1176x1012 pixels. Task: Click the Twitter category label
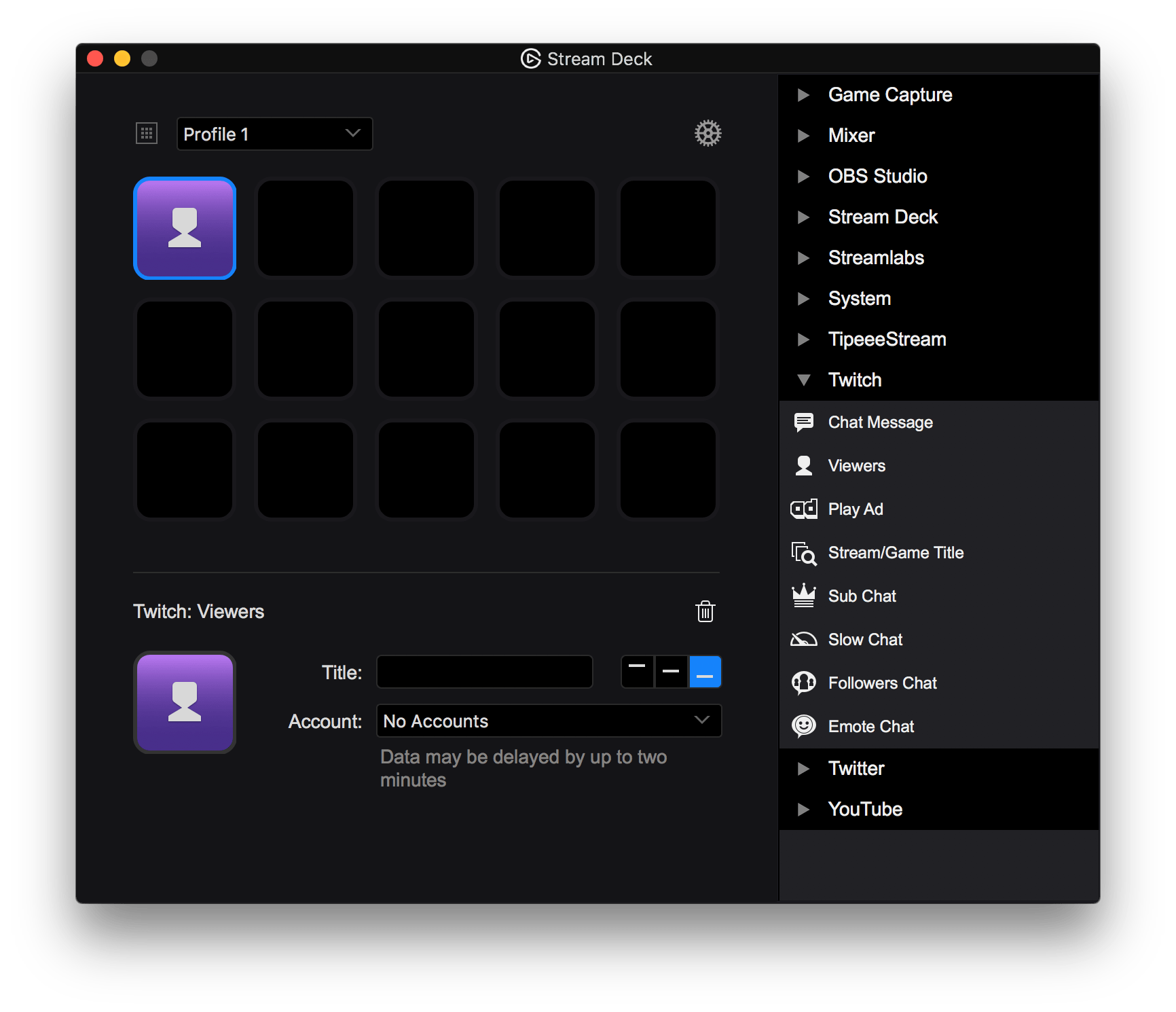click(856, 769)
